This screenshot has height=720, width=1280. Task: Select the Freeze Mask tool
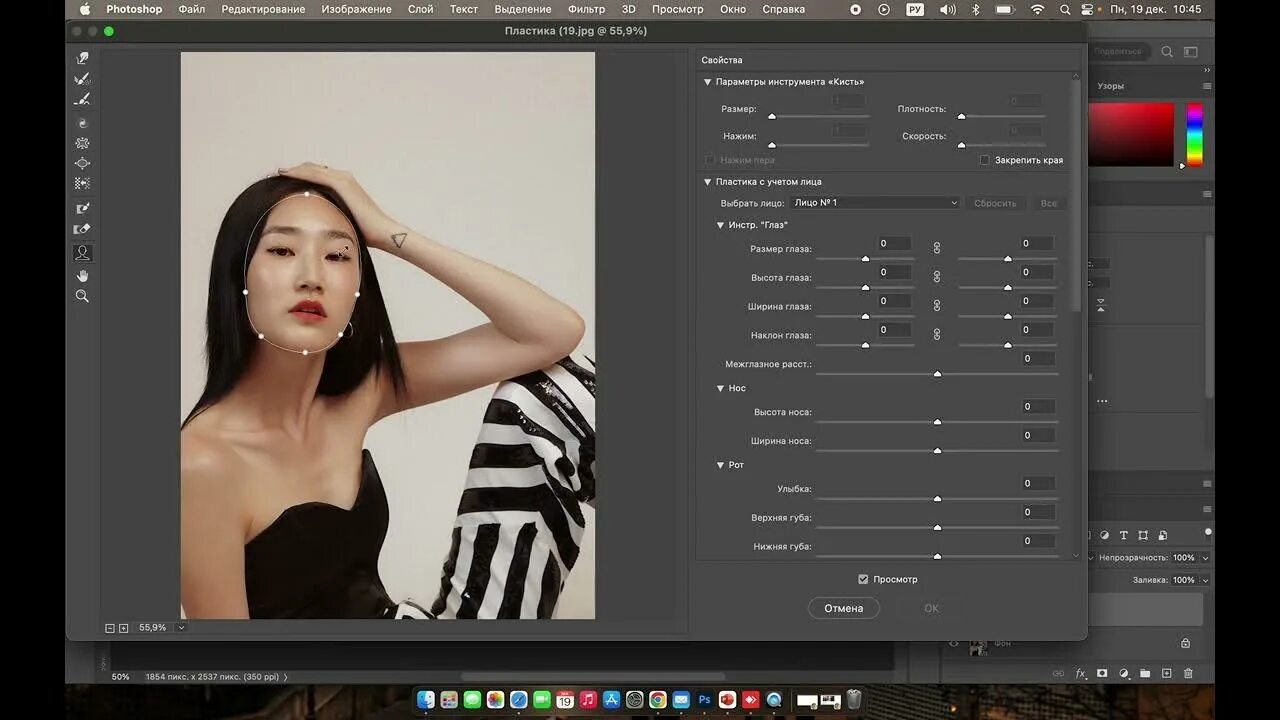(82, 208)
